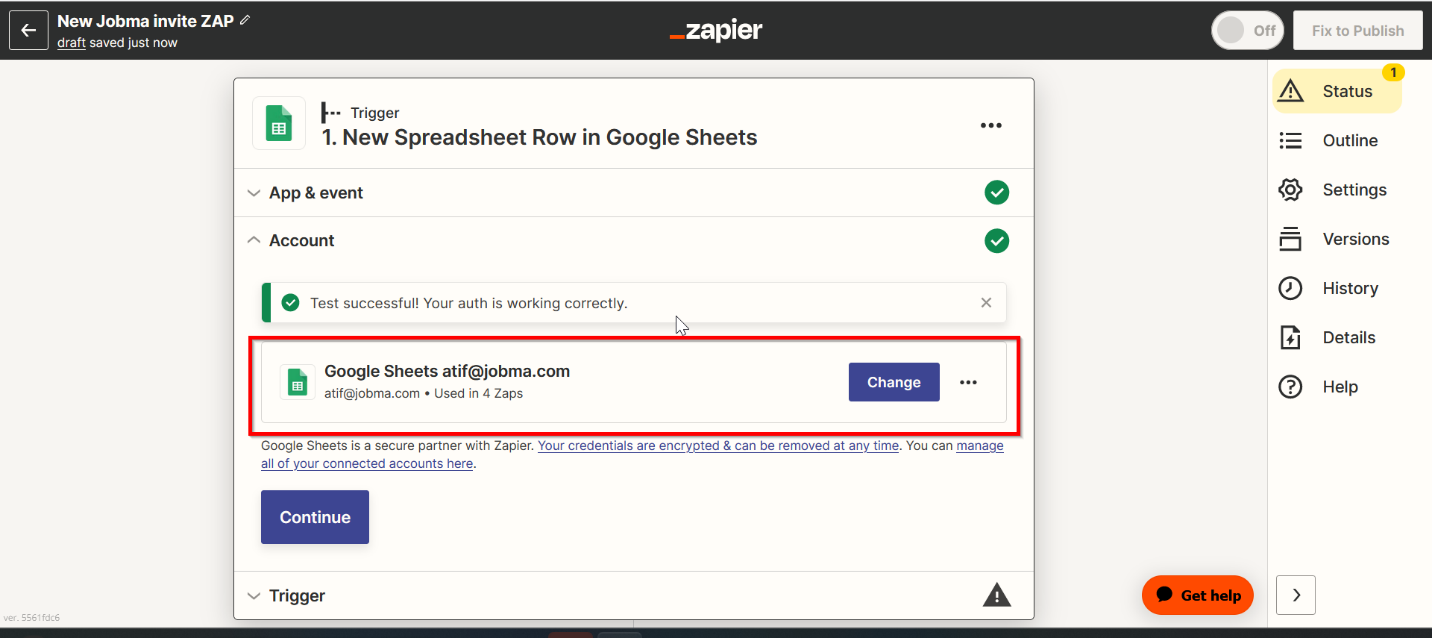Image resolution: width=1432 pixels, height=638 pixels.
Task: Click the Get help chat button
Action: 1198,595
